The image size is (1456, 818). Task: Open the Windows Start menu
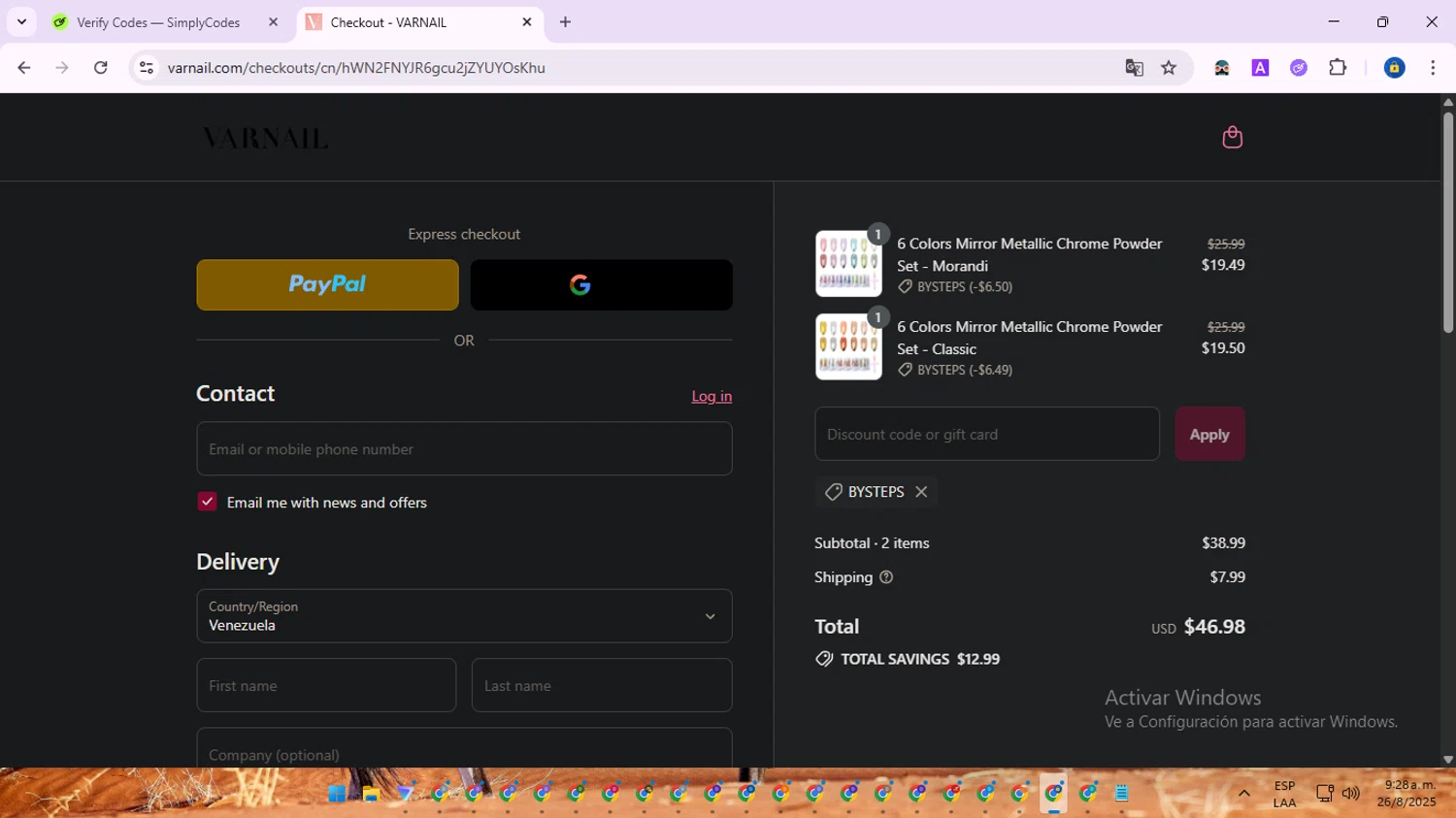[336, 793]
